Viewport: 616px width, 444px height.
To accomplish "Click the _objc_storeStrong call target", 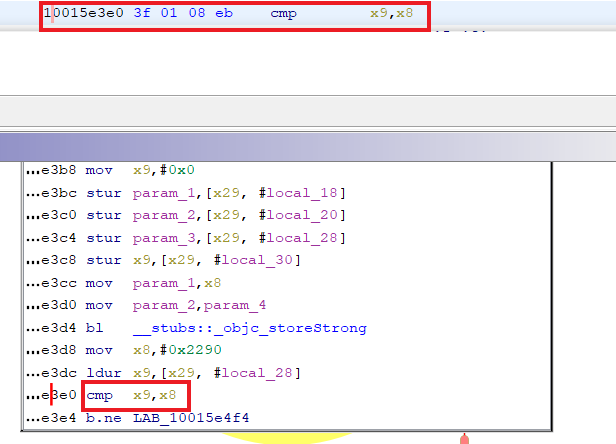I will pos(250,328).
